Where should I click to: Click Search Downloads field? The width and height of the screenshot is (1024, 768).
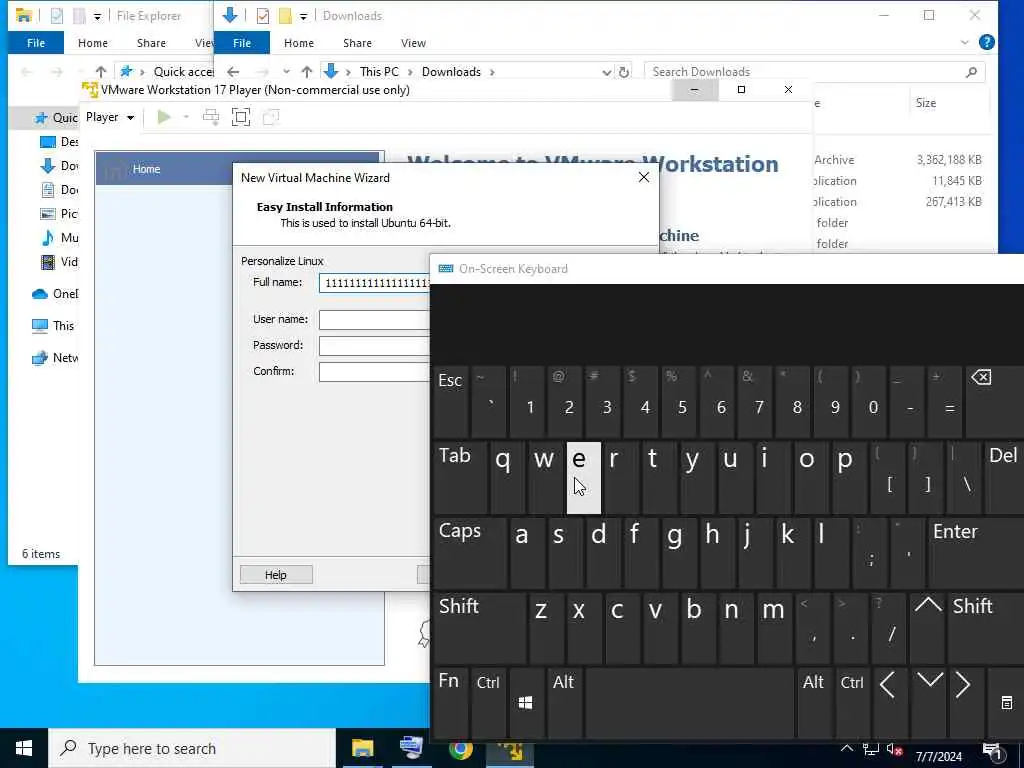(813, 72)
